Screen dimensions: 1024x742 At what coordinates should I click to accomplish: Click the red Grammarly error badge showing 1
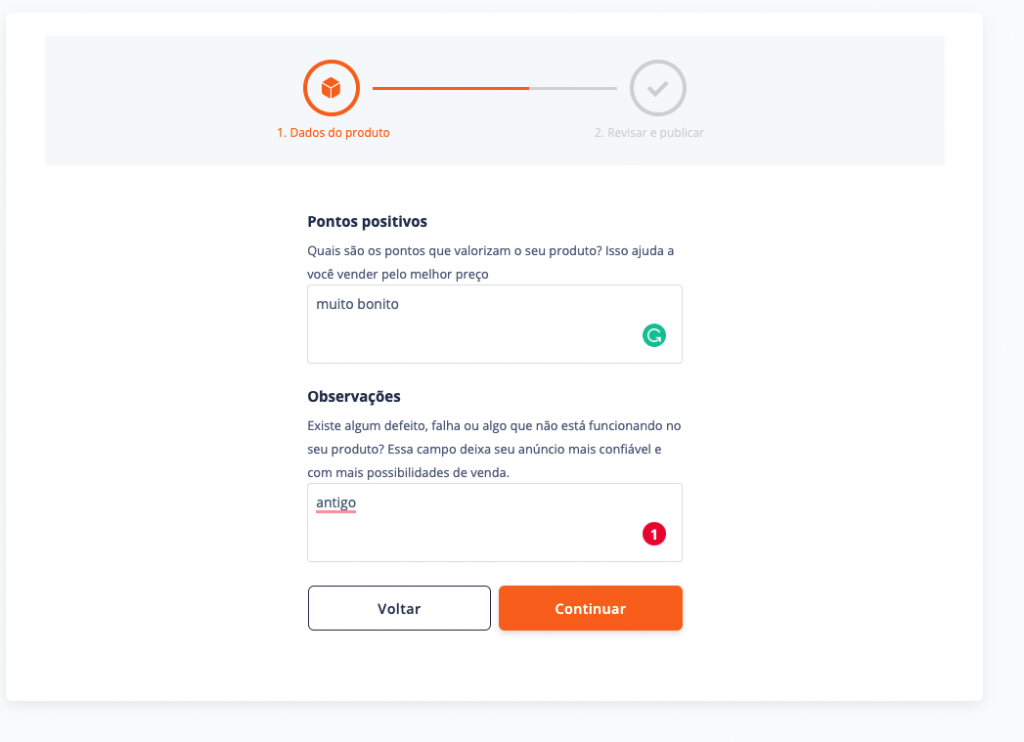click(x=654, y=535)
